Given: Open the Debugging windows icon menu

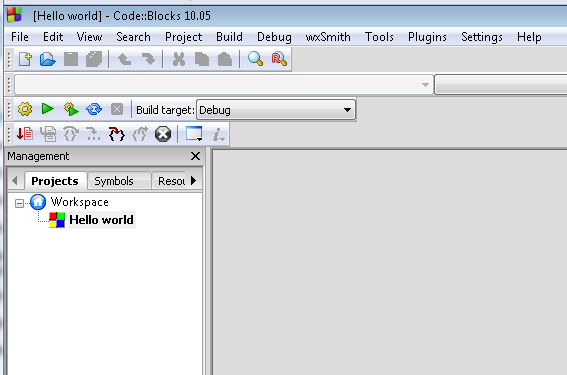Looking at the screenshot, I should [x=194, y=134].
